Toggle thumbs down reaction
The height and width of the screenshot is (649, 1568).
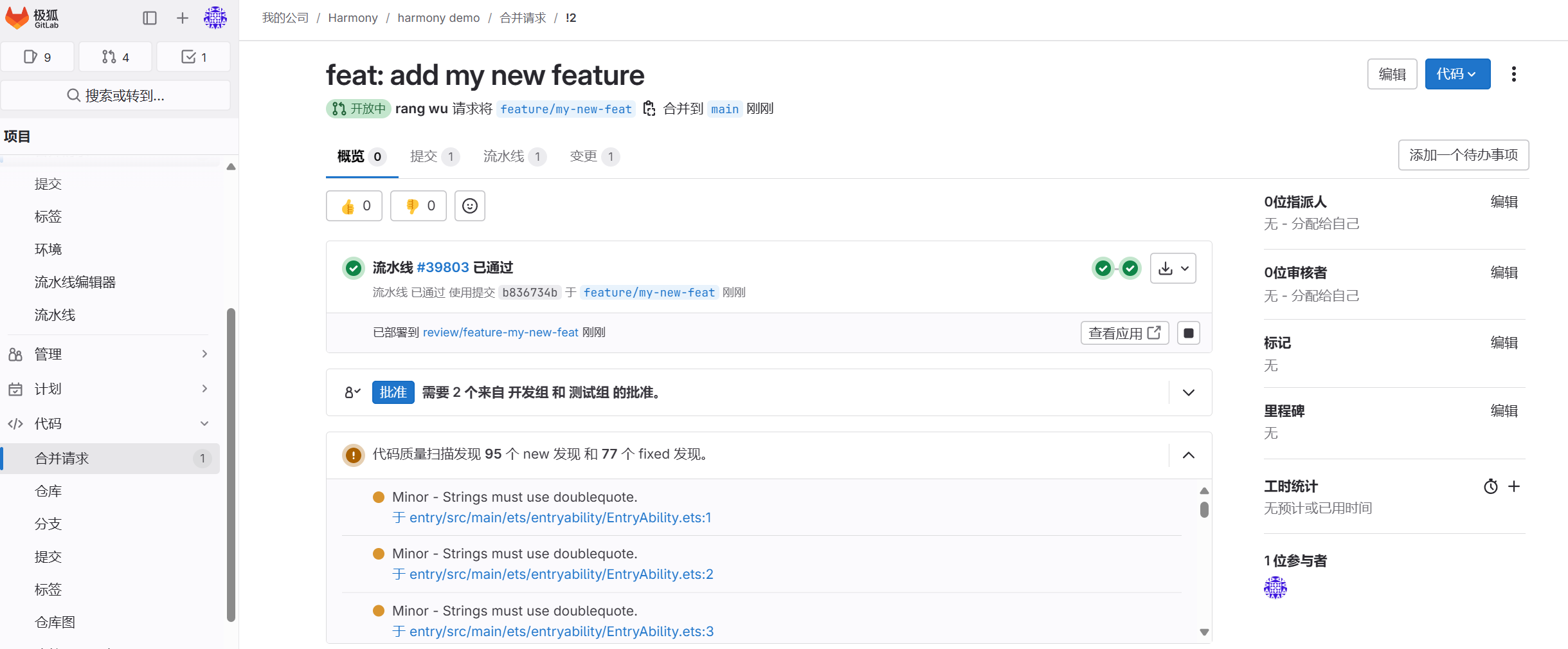(x=418, y=206)
